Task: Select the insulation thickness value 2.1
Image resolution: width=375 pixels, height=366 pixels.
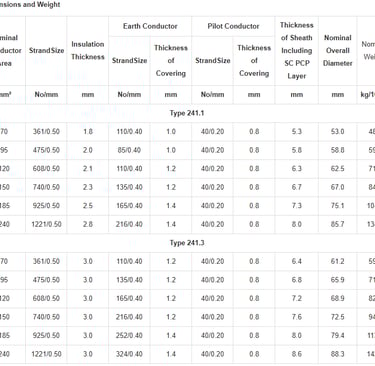Action: pos(88,169)
